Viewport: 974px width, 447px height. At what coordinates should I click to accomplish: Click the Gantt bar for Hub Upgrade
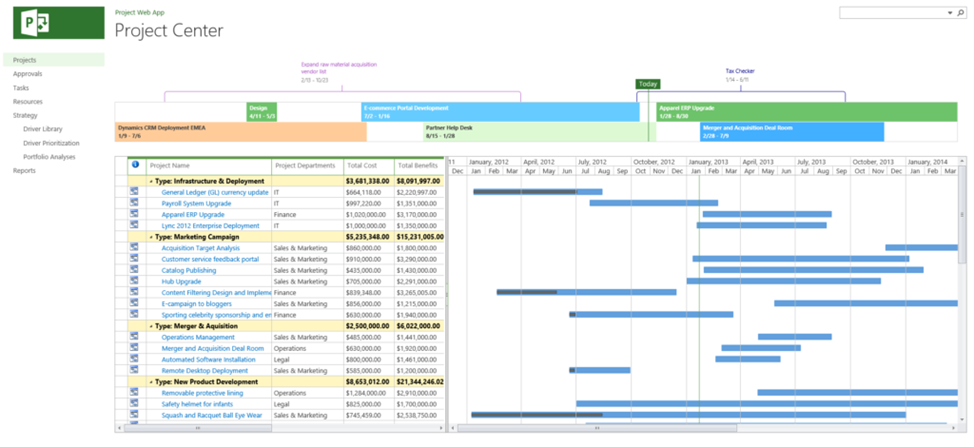pyautogui.click(x=783, y=281)
